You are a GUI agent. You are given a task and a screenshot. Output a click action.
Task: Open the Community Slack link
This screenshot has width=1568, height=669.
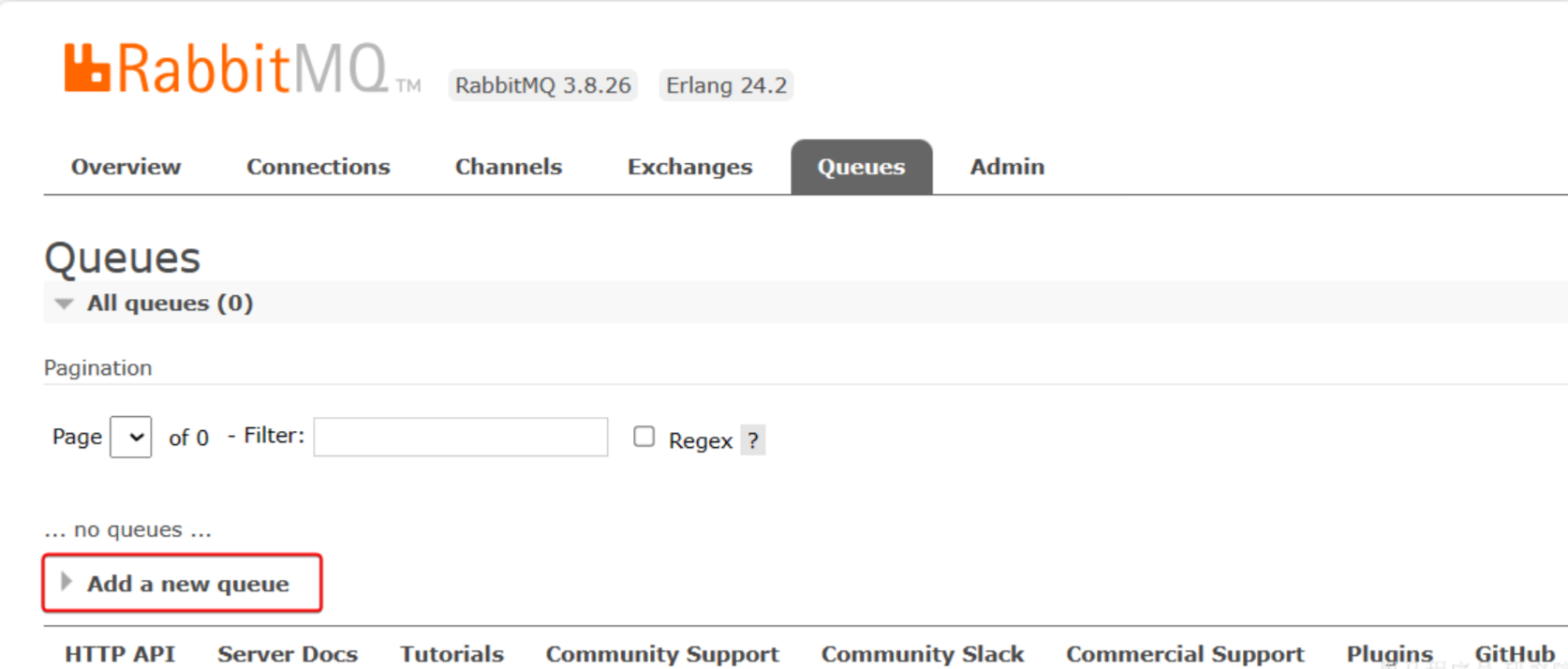click(x=923, y=654)
